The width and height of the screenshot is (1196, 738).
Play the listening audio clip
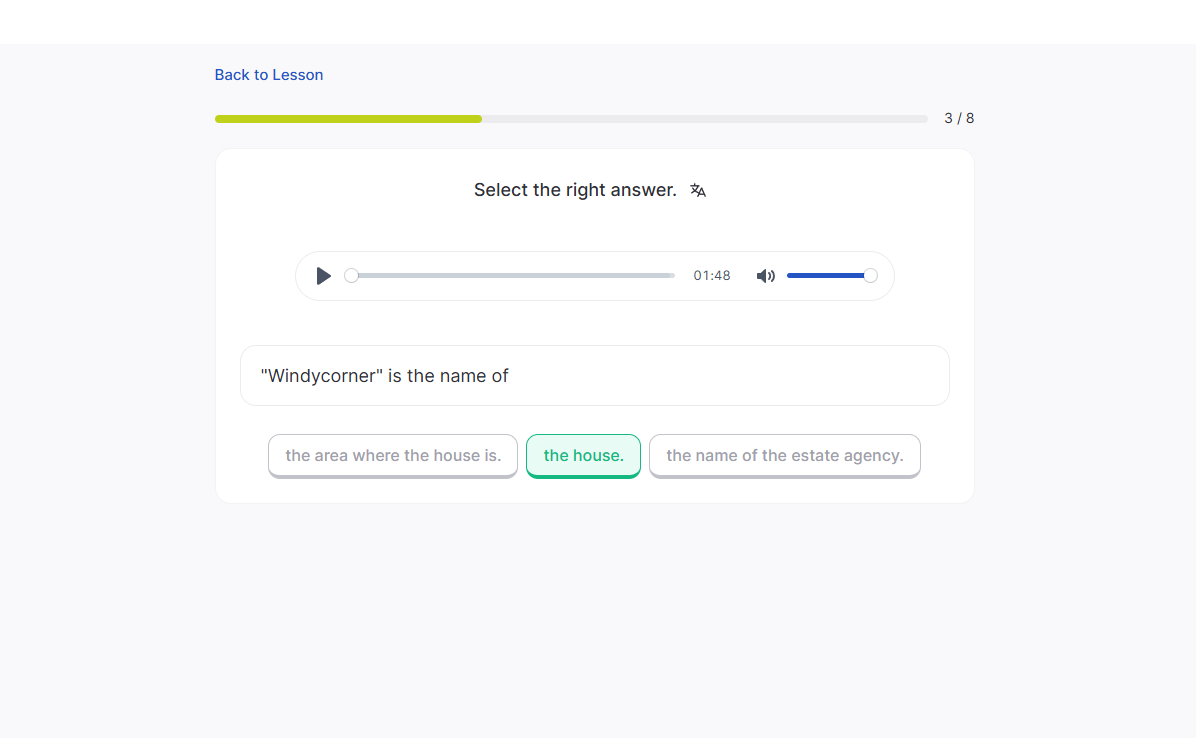coord(323,276)
